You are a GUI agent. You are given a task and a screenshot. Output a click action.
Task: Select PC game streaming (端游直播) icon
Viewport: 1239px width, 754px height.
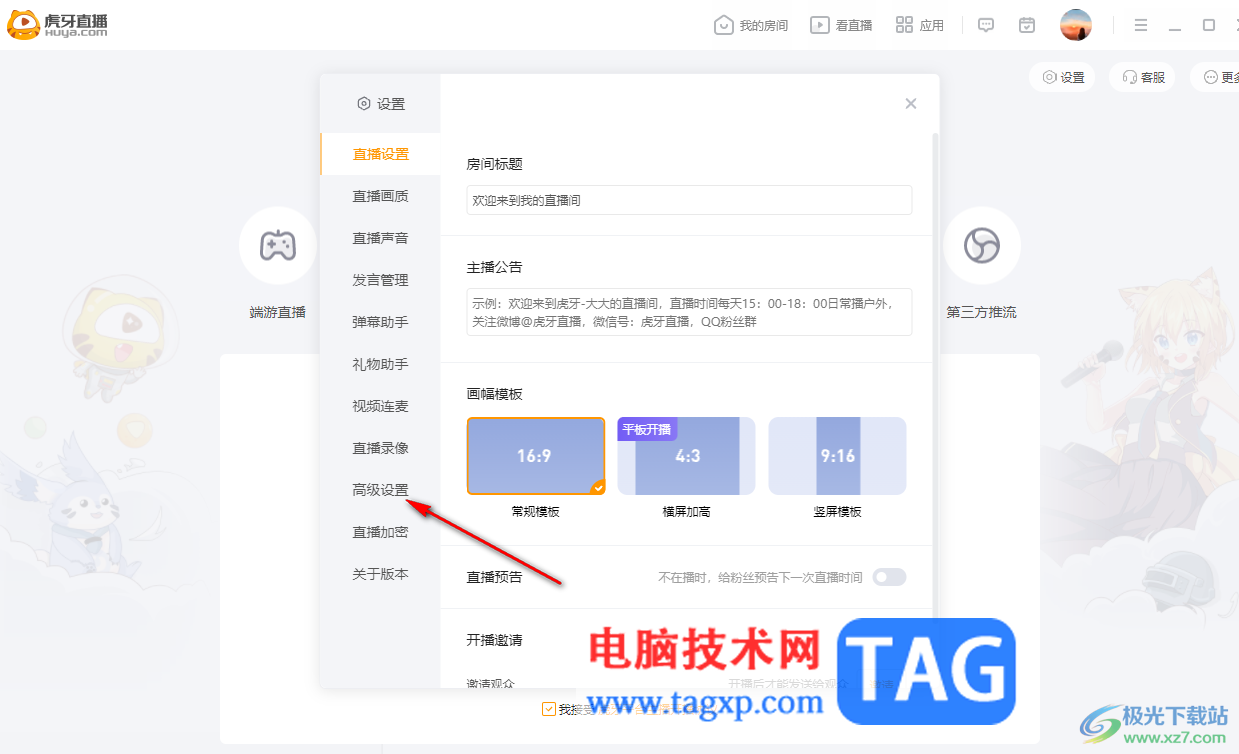[x=277, y=245]
